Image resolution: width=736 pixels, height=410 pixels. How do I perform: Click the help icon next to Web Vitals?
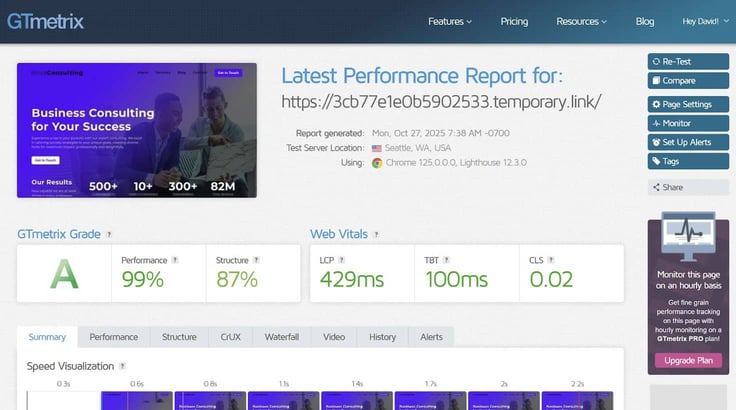pos(376,234)
